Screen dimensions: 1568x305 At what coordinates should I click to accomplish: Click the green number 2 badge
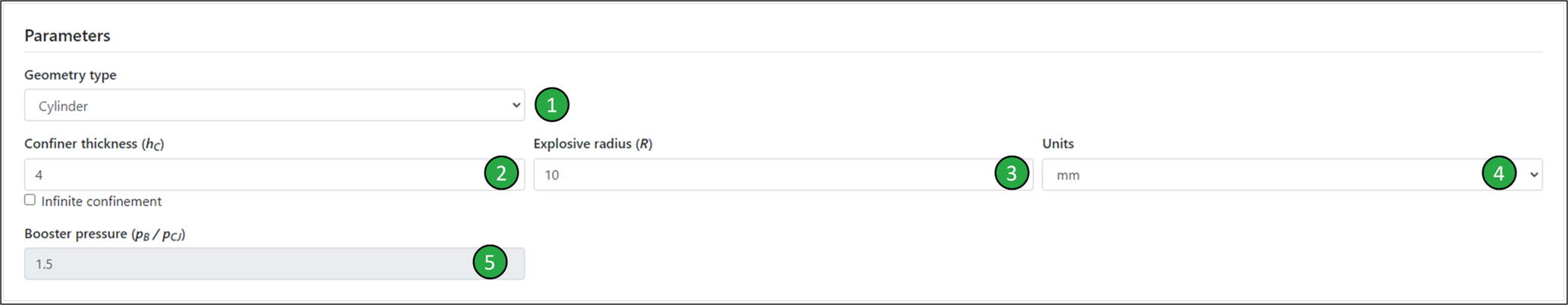click(x=501, y=174)
